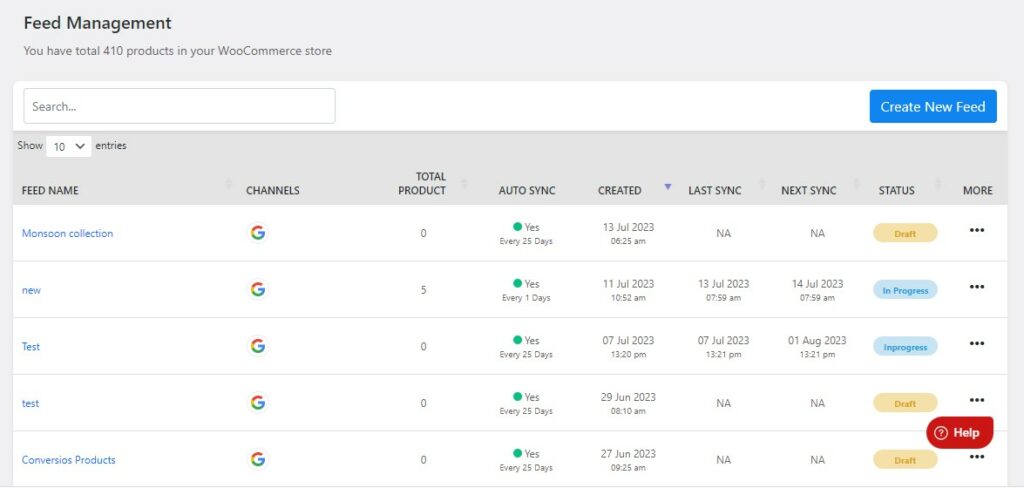The image size is (1024, 488).
Task: Click the Channels column header
Action: click(272, 191)
